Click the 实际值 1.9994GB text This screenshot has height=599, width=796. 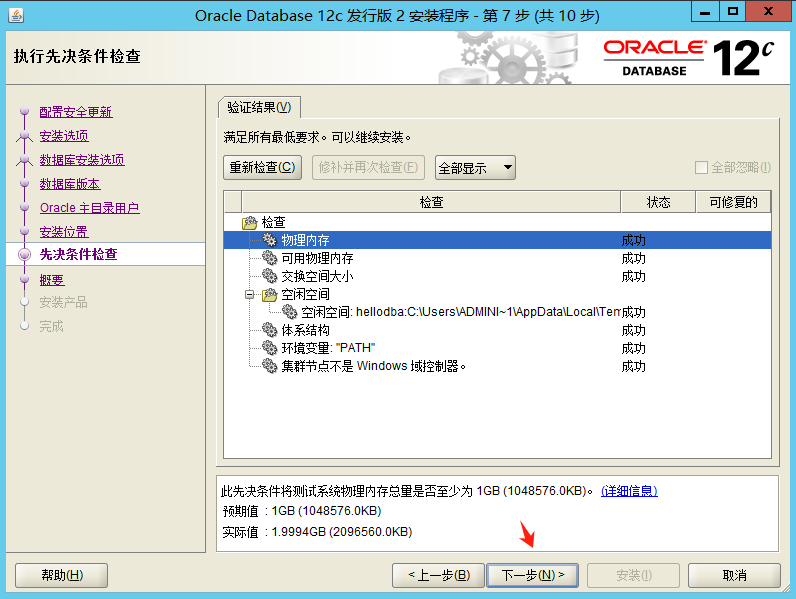[x=317, y=532]
